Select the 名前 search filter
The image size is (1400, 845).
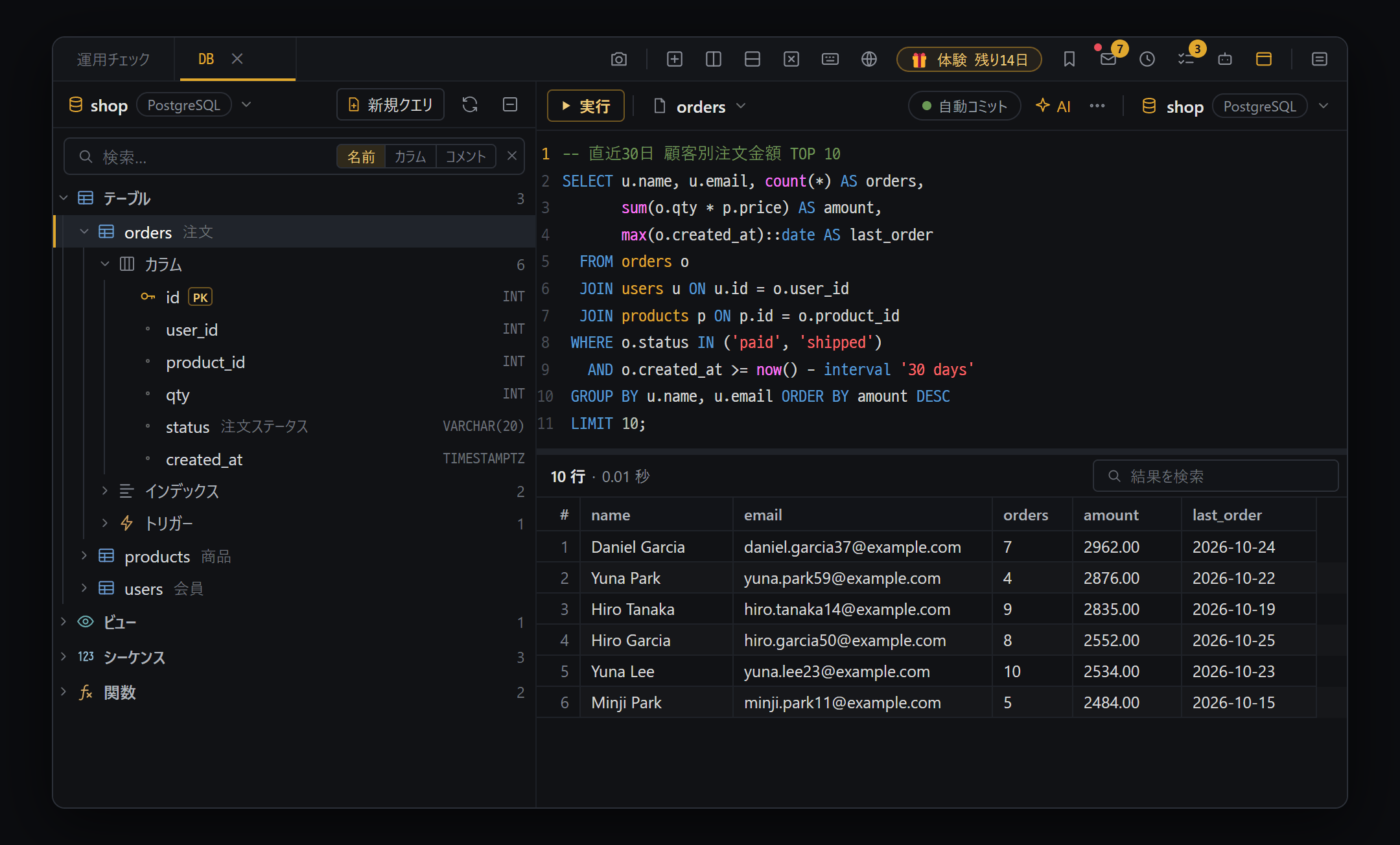[x=361, y=157]
